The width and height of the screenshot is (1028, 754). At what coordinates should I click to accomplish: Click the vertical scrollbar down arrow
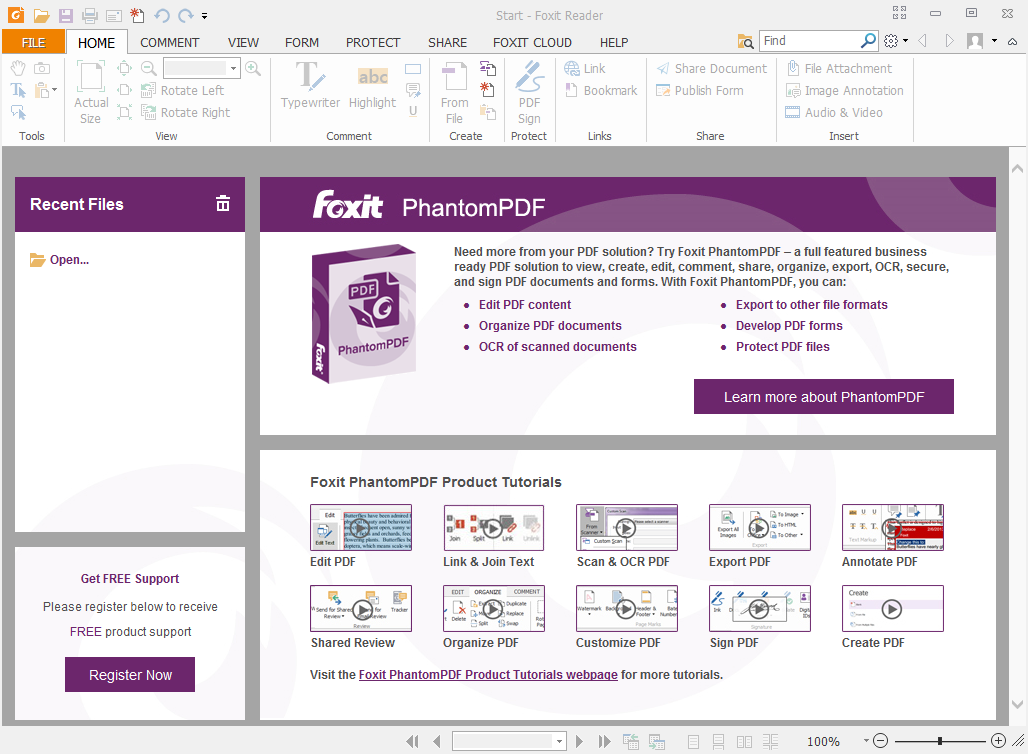pyautogui.click(x=1018, y=705)
